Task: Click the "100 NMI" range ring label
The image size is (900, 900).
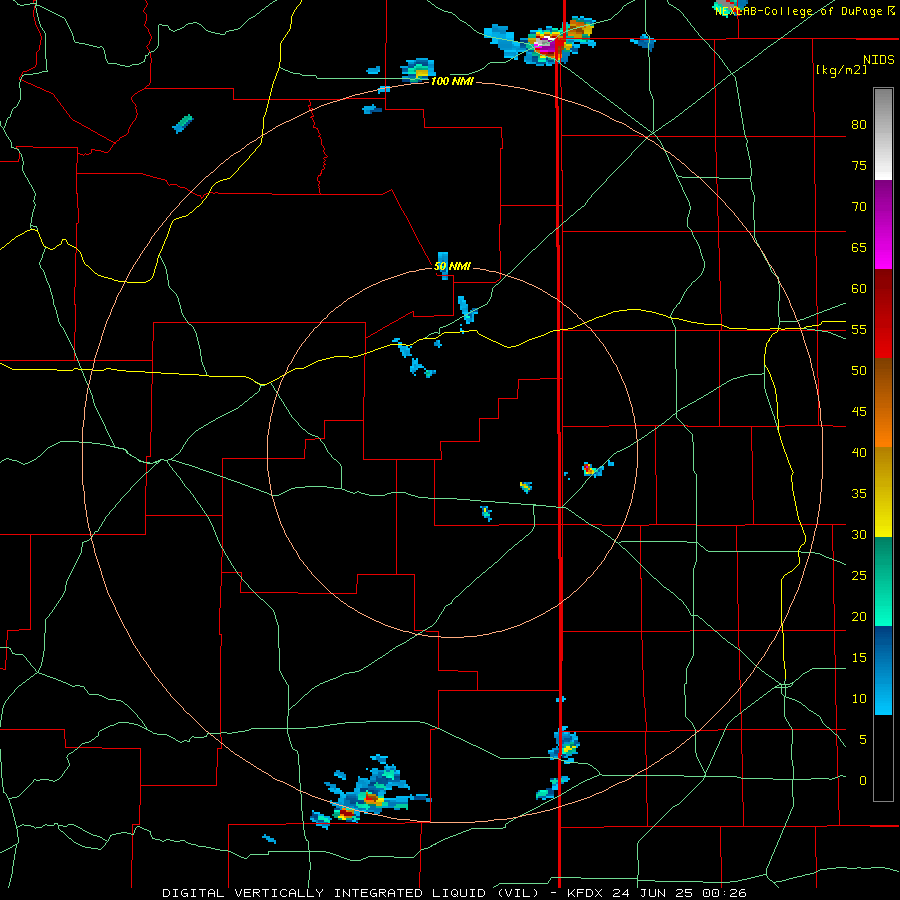Action: coord(452,82)
